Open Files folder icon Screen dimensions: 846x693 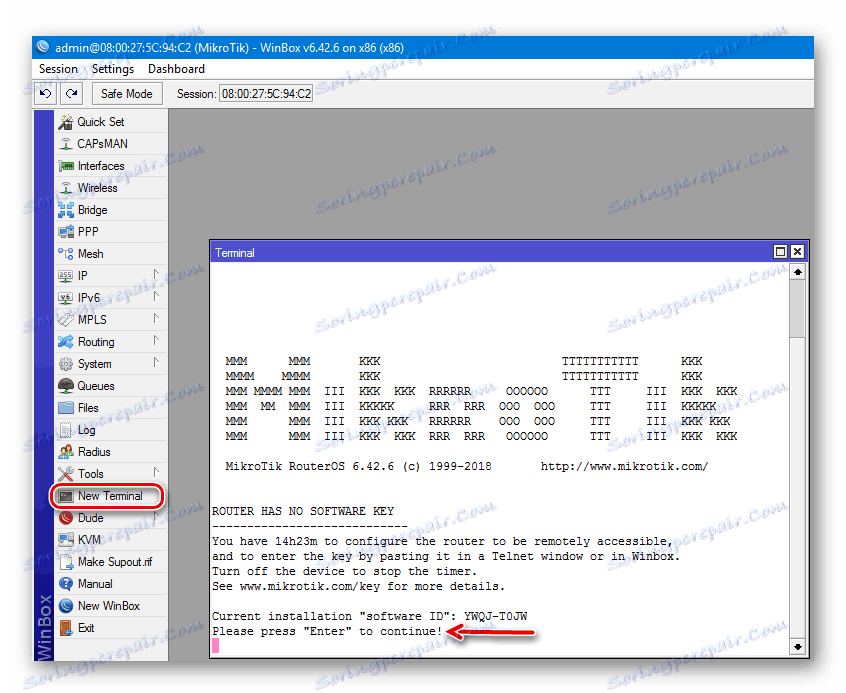click(66, 407)
